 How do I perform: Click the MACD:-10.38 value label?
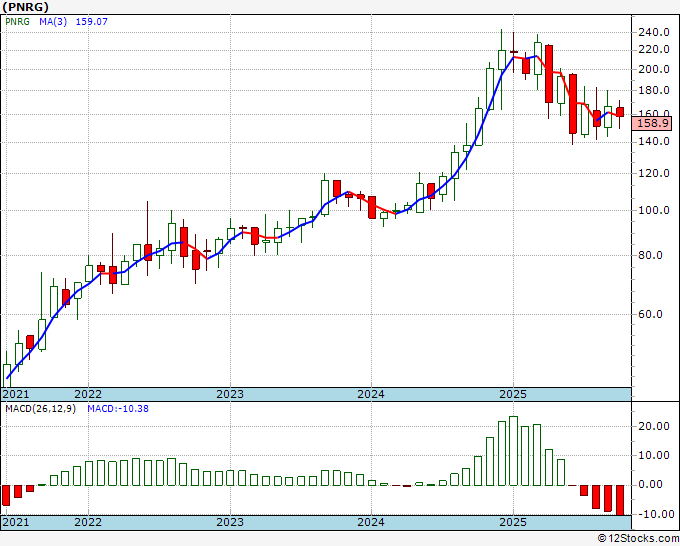[118, 409]
